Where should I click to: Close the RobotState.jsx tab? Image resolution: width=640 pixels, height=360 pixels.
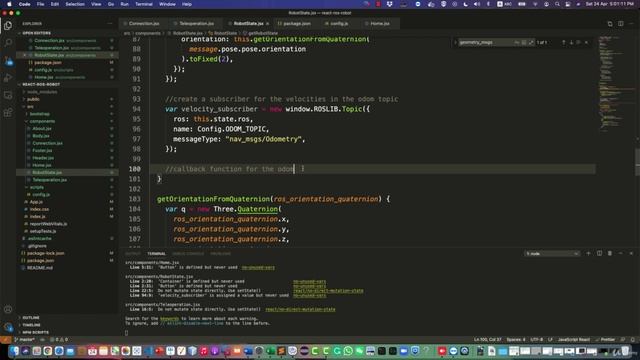click(267, 24)
